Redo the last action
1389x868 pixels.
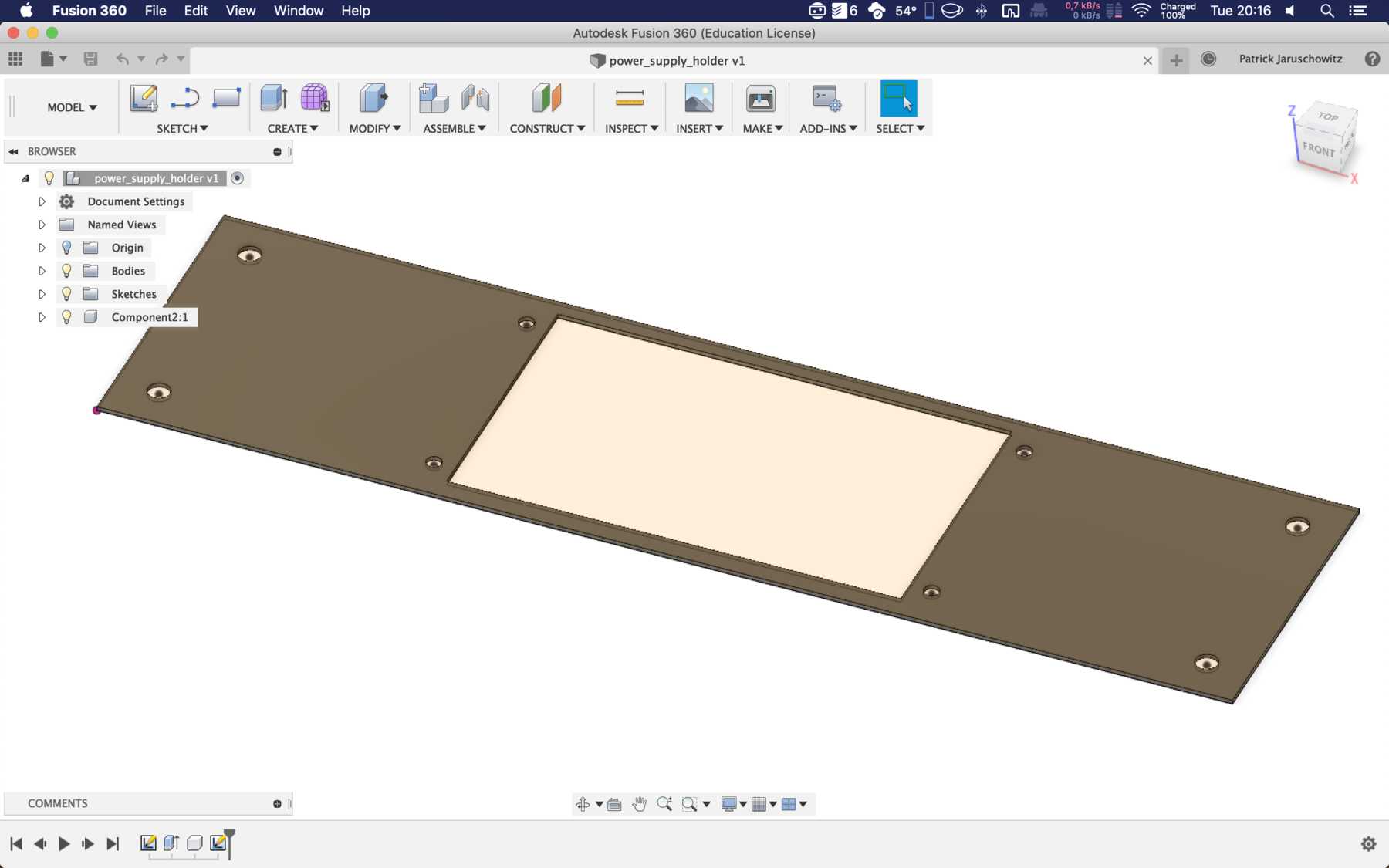[x=161, y=59]
